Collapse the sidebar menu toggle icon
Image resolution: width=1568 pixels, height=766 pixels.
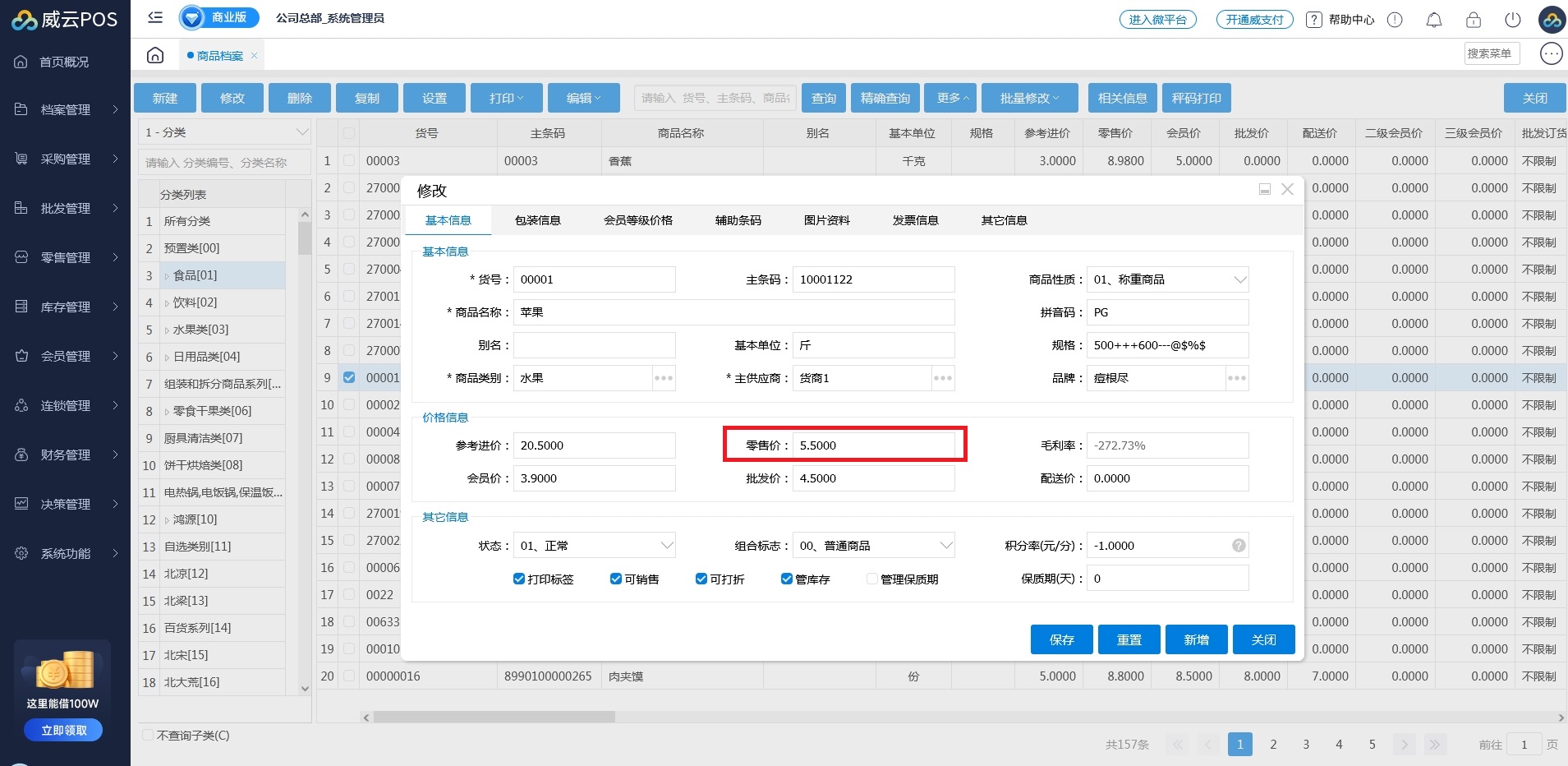[x=155, y=17]
